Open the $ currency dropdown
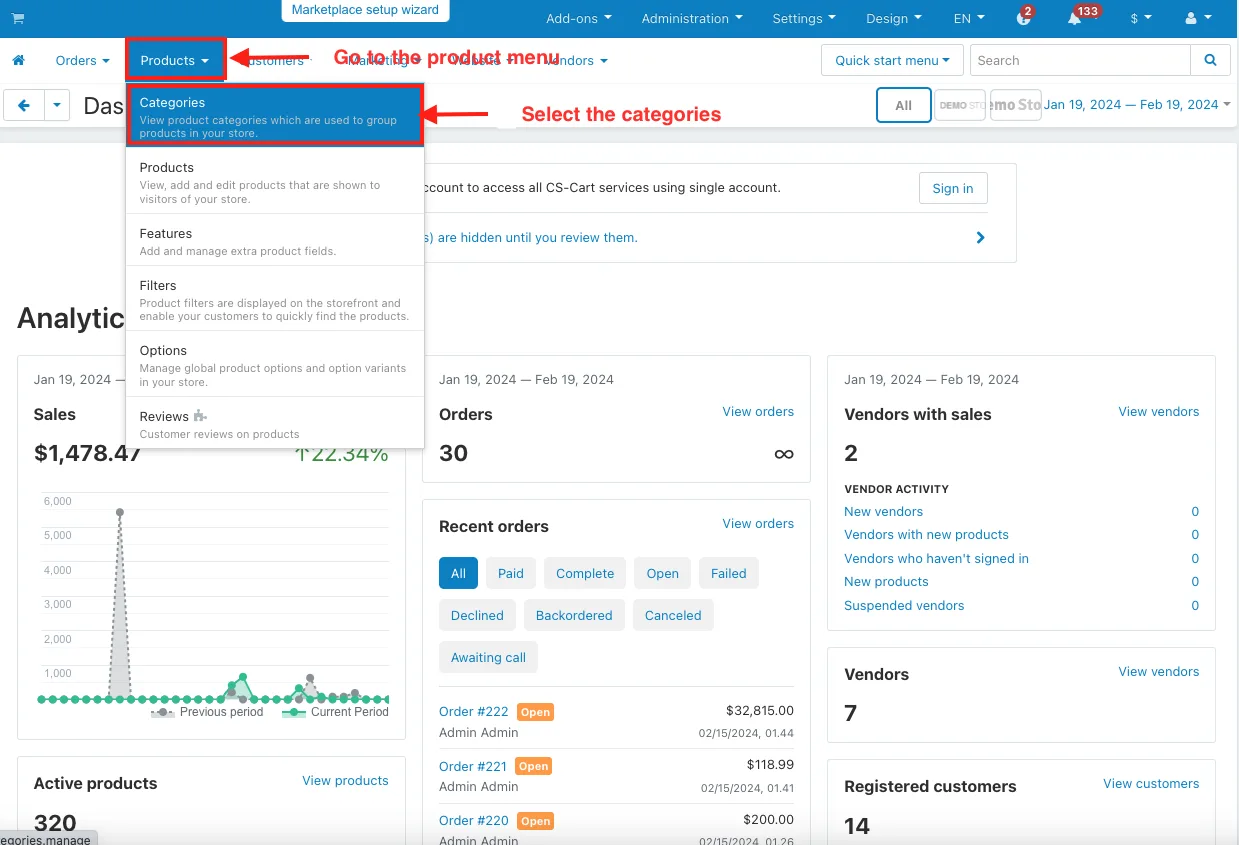 pos(1141,18)
